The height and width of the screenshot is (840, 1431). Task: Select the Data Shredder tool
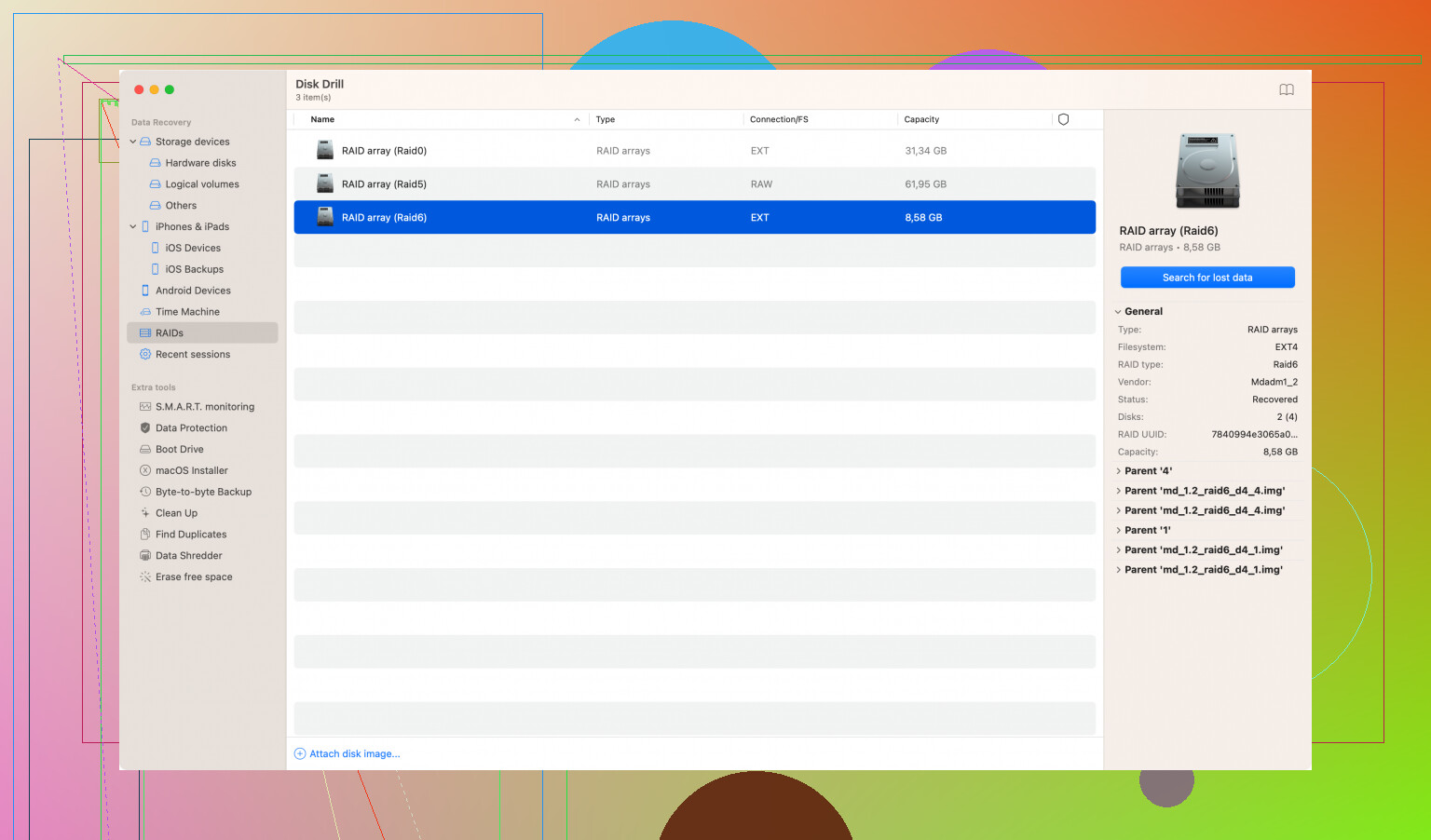pyautogui.click(x=188, y=556)
